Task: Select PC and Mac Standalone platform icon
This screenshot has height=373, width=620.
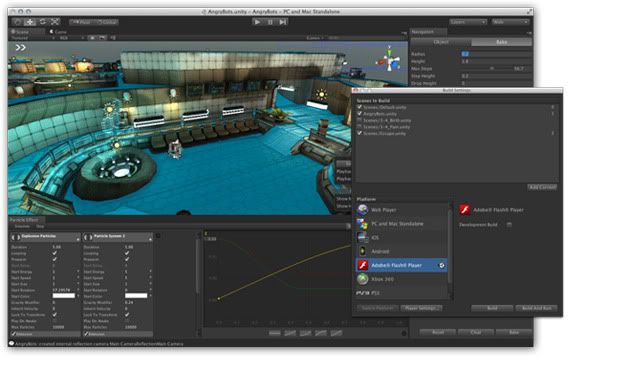Action: [x=362, y=223]
